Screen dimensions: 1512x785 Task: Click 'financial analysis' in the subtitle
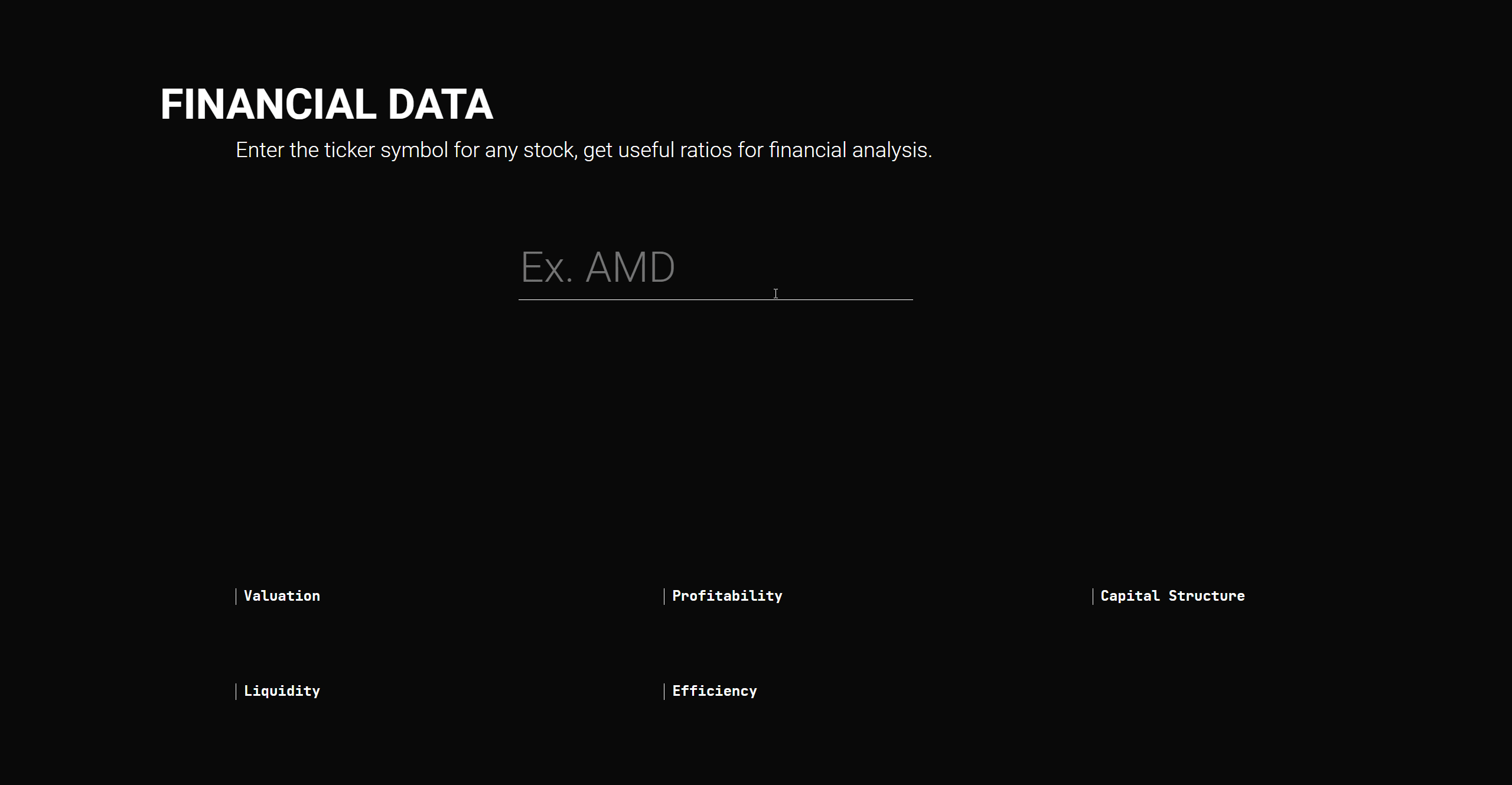coord(850,150)
